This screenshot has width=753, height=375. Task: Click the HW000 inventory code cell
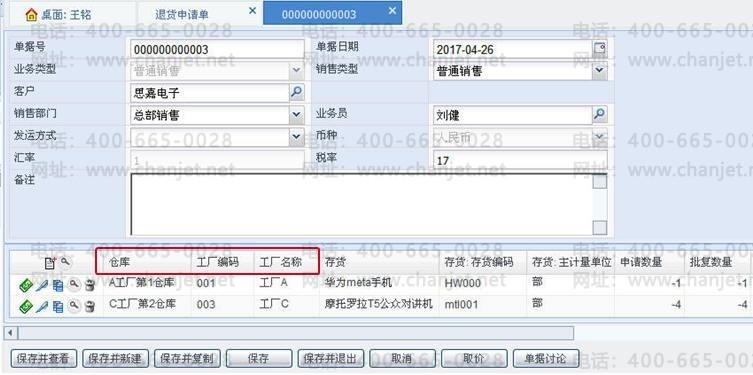[483, 283]
